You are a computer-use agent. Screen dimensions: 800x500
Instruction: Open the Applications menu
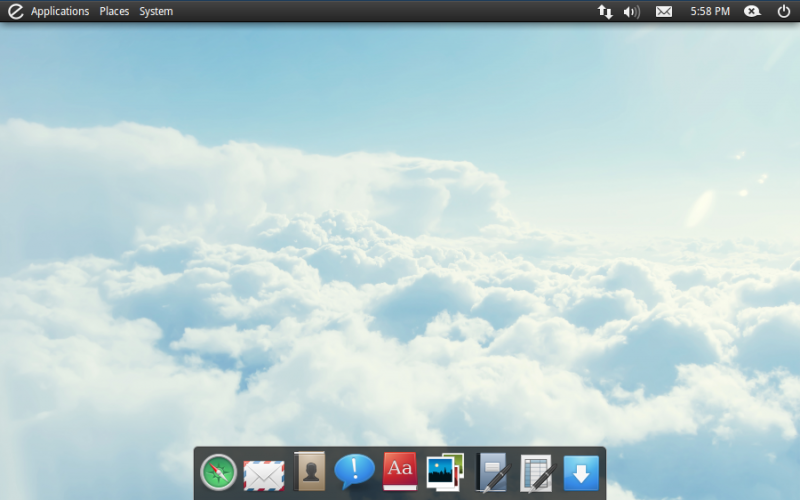[x=60, y=11]
